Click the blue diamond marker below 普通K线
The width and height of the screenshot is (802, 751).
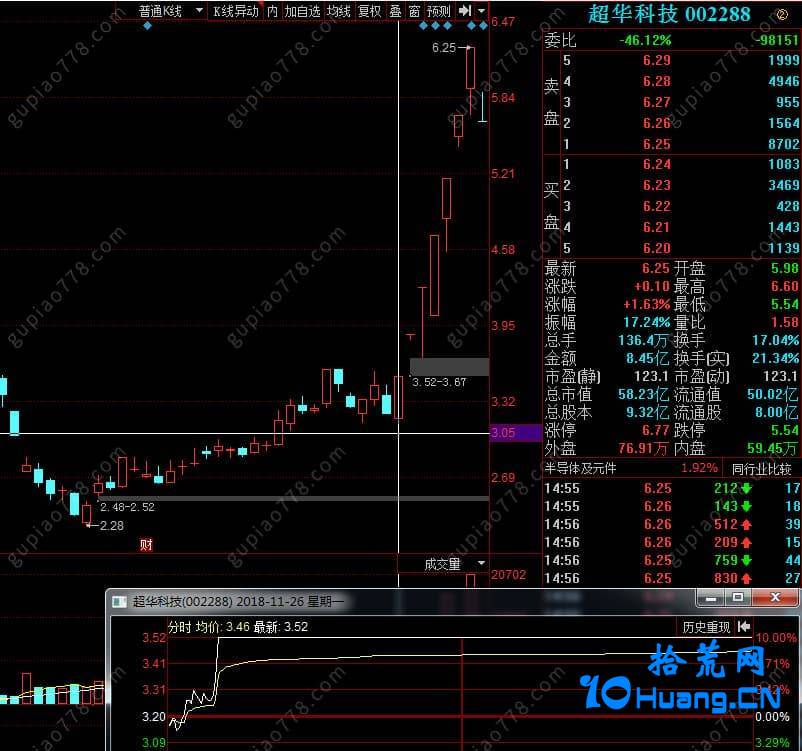point(147,26)
